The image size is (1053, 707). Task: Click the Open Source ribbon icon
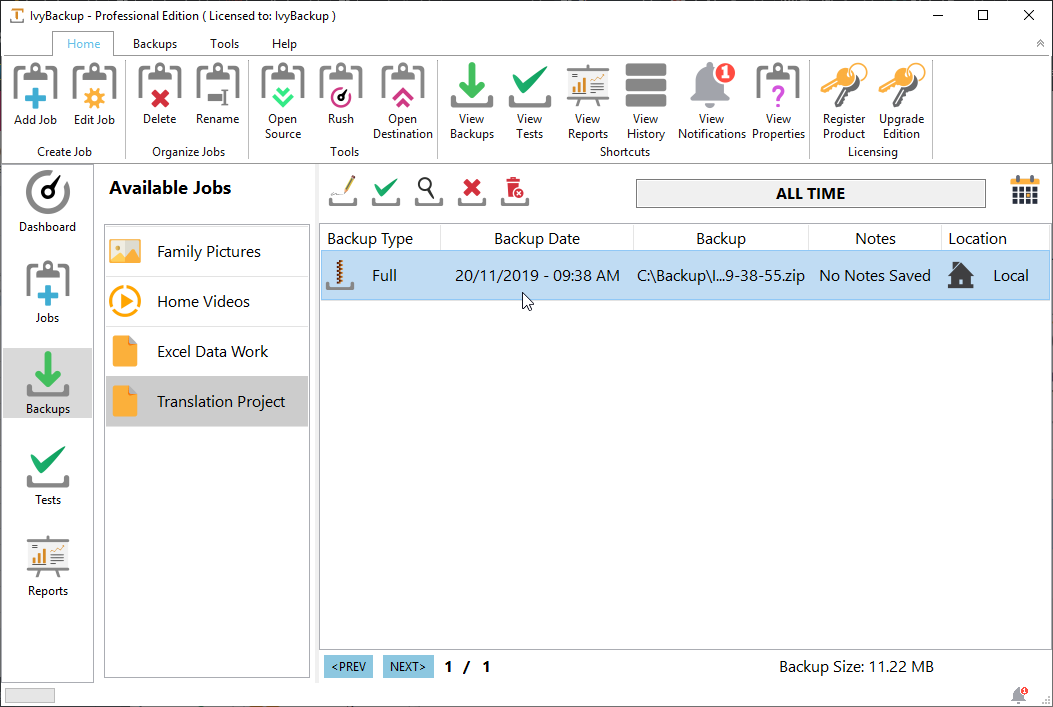tap(283, 101)
